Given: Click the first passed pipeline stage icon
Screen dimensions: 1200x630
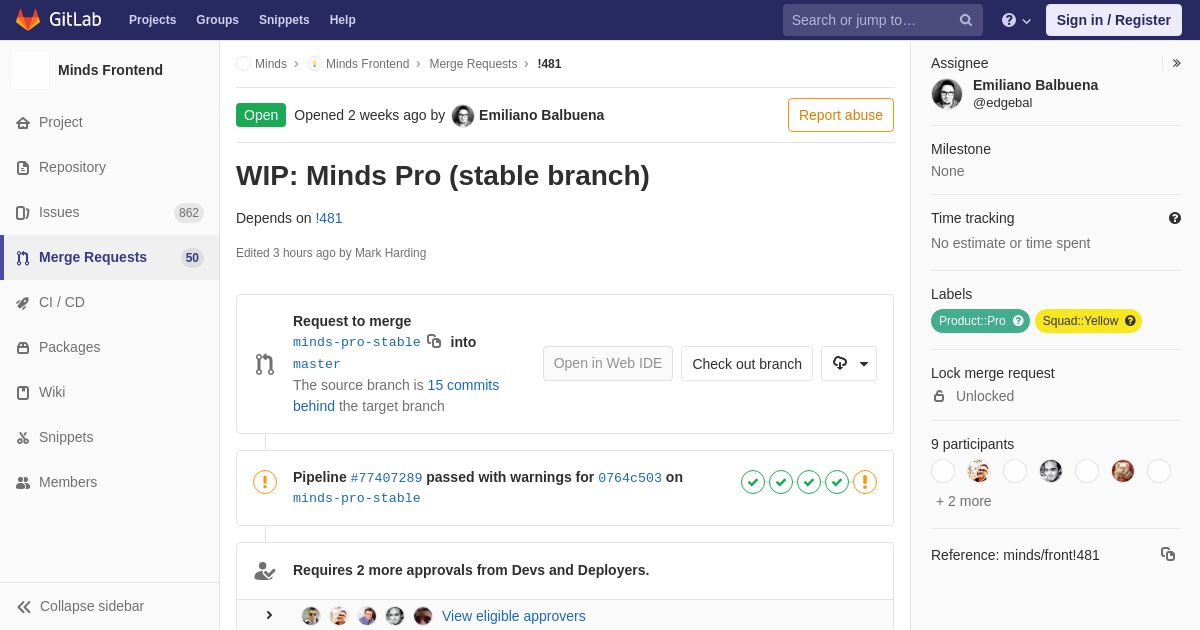Looking at the screenshot, I should point(753,482).
